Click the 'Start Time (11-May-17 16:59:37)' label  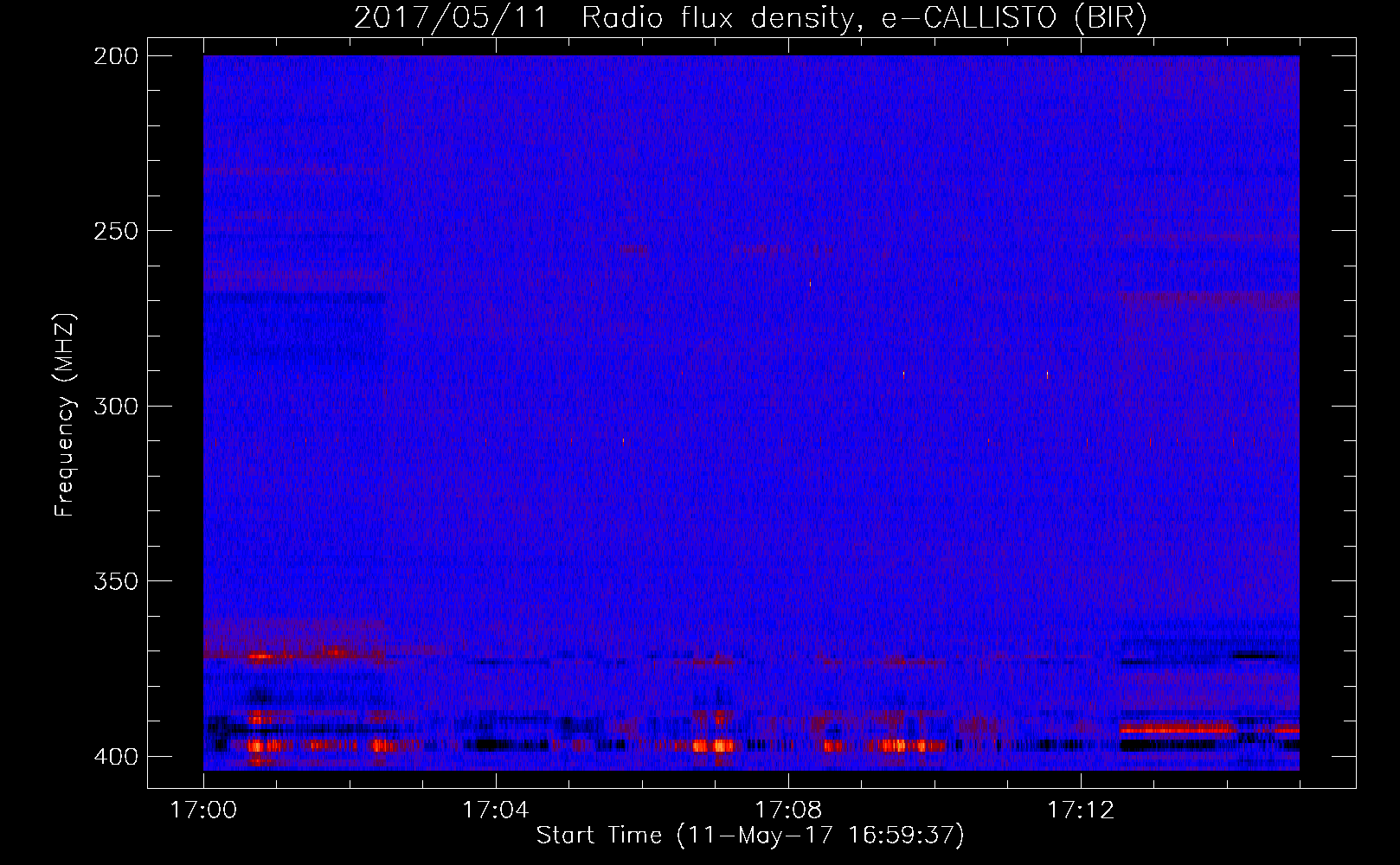pos(750,836)
